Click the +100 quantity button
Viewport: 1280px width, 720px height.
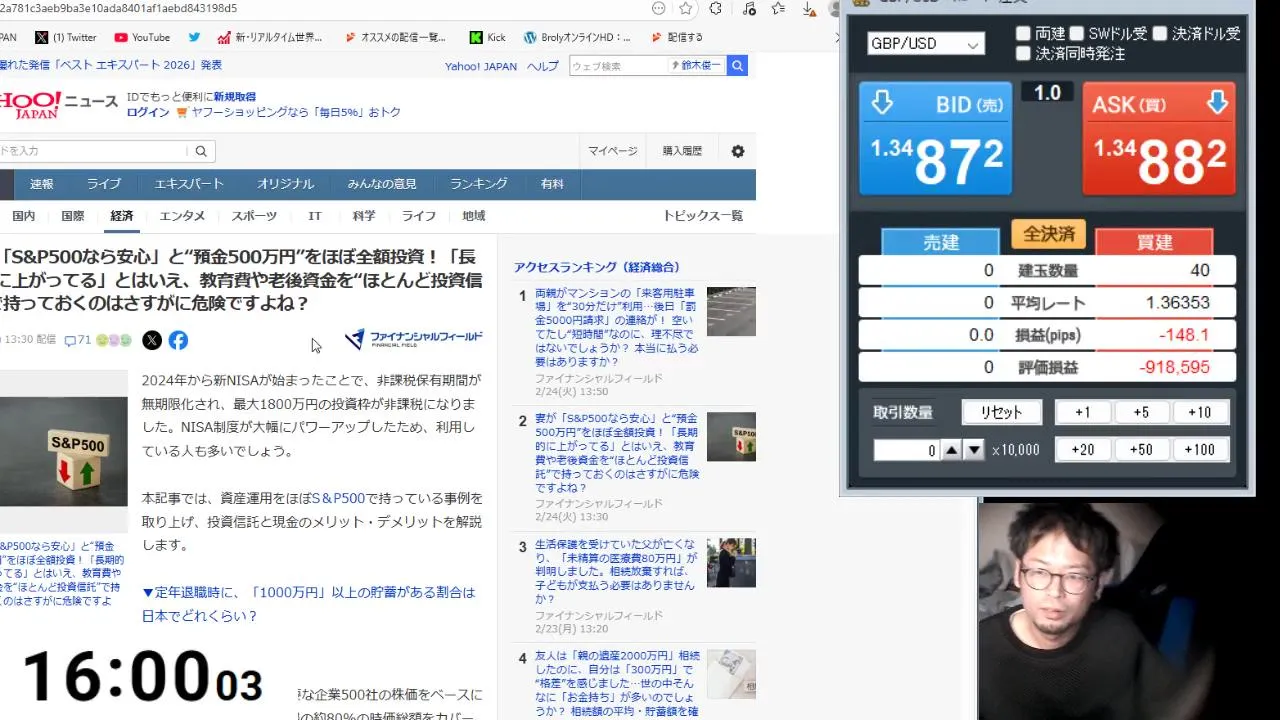tap(1199, 450)
